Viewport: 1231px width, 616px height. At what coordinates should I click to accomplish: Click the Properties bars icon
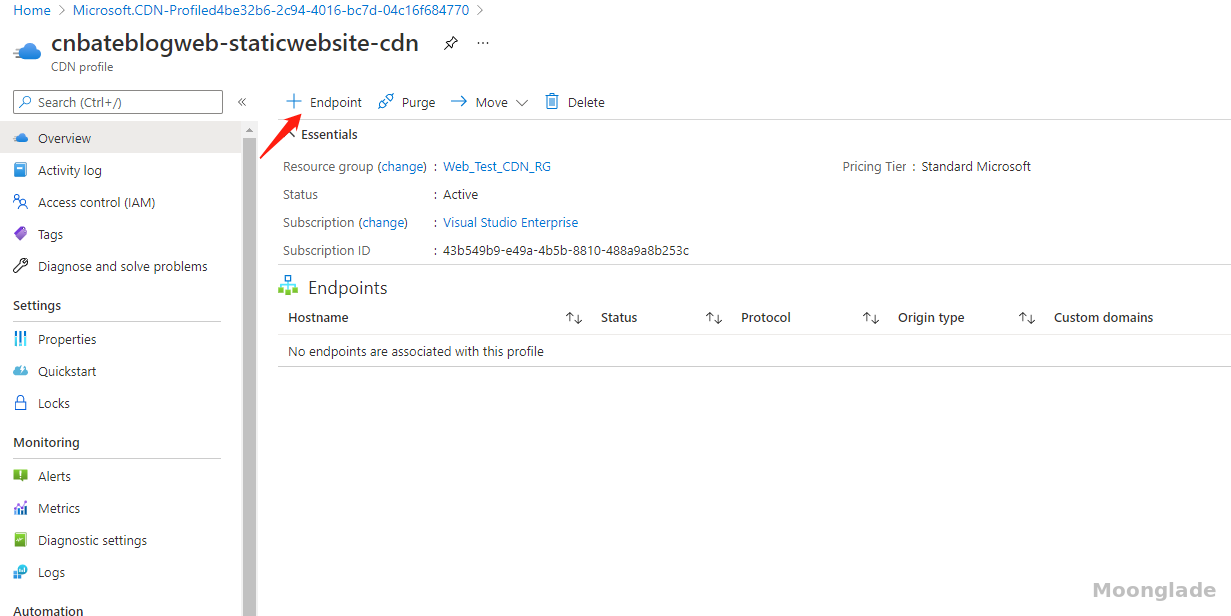(21, 339)
